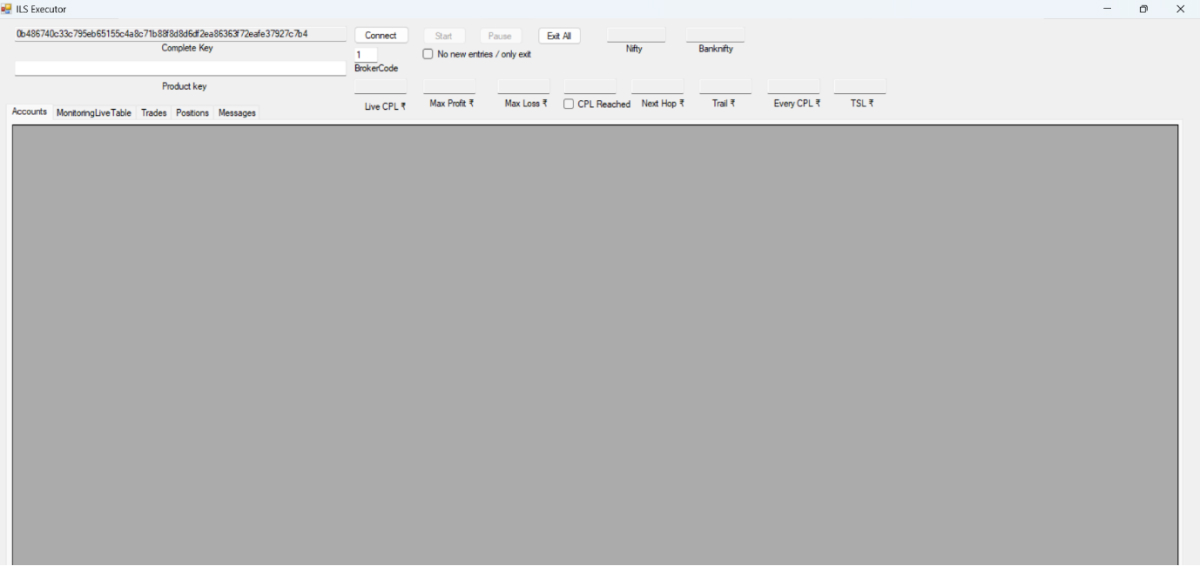Click the BrokerCode input field
This screenshot has height=566, width=1200.
366,55
